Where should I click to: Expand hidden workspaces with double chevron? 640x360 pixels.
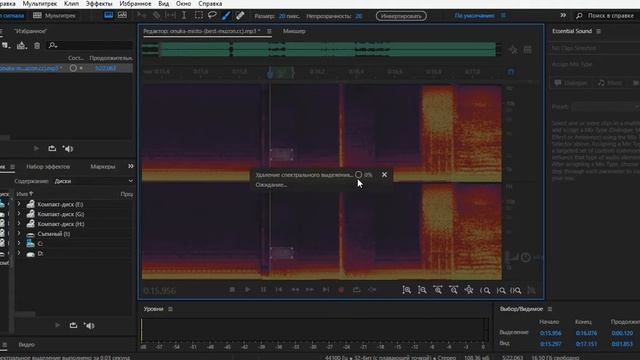[x=563, y=15]
